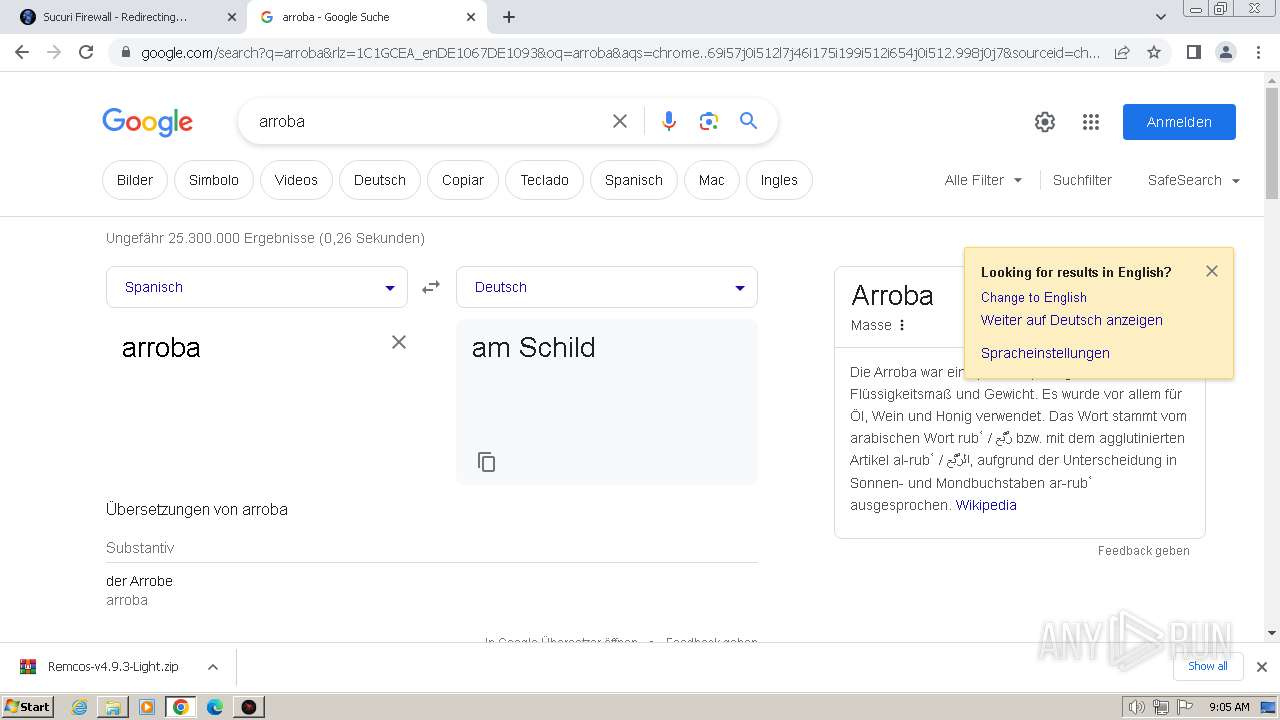This screenshot has width=1280, height=720.
Task: Click the Chrome icon in the taskbar
Action: coord(181,707)
